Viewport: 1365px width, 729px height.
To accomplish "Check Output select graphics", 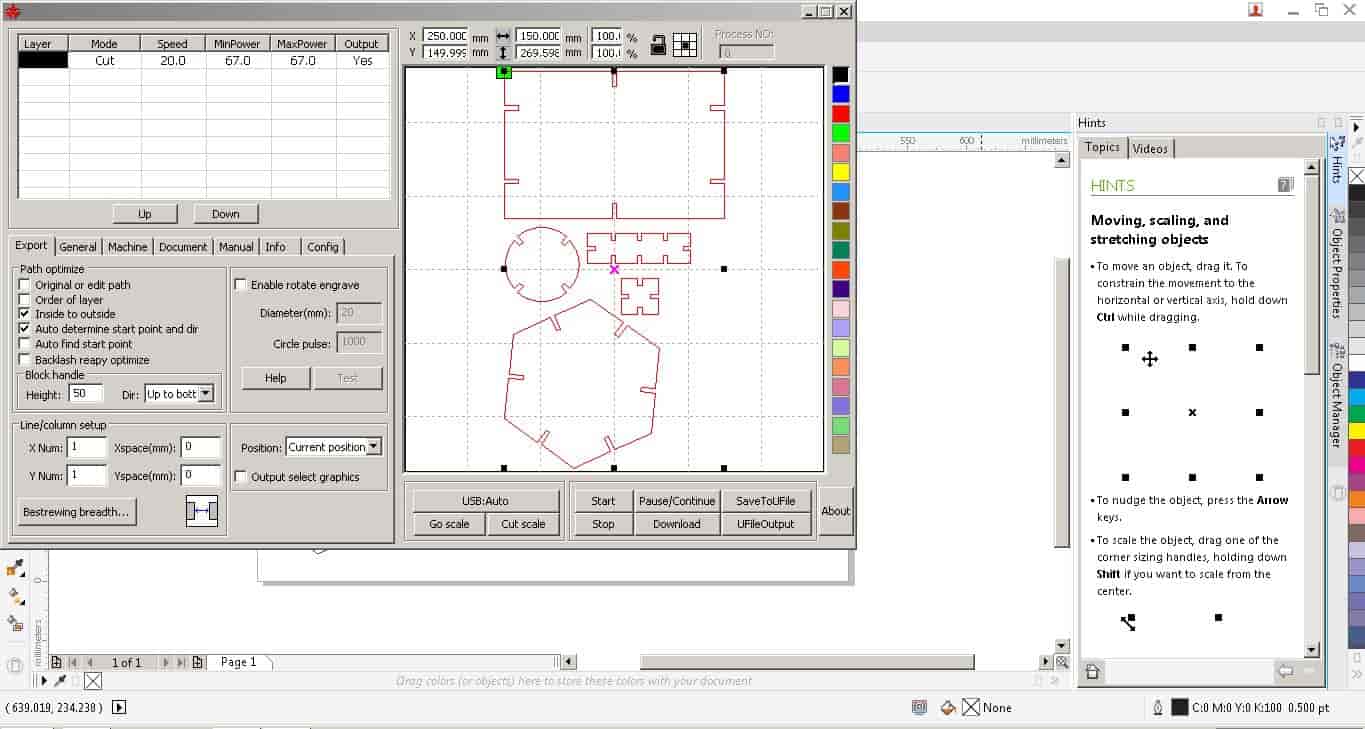I will tap(240, 477).
